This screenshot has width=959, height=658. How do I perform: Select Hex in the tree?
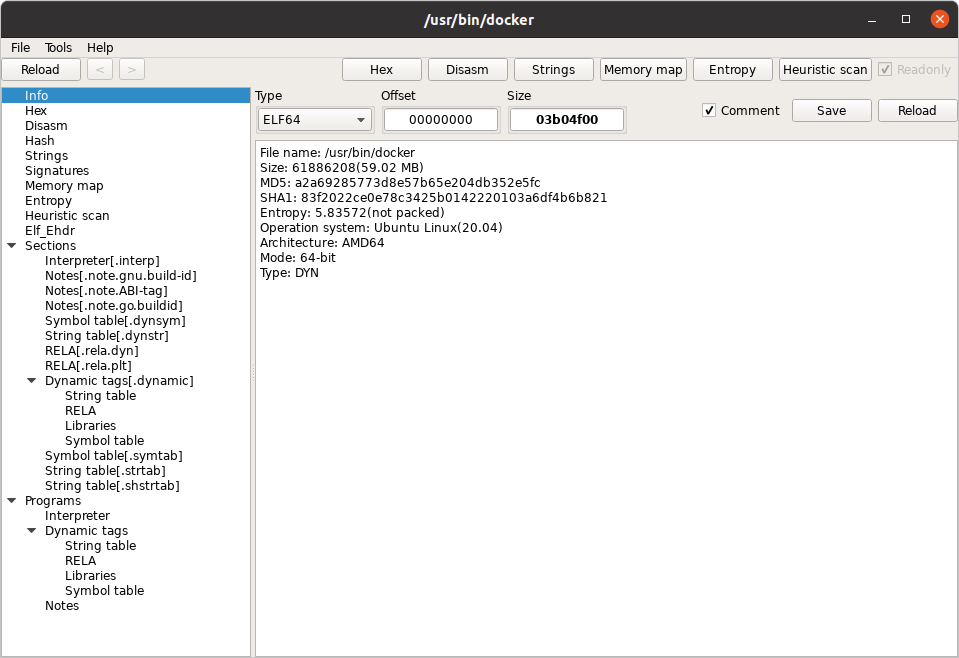pyautogui.click(x=35, y=111)
